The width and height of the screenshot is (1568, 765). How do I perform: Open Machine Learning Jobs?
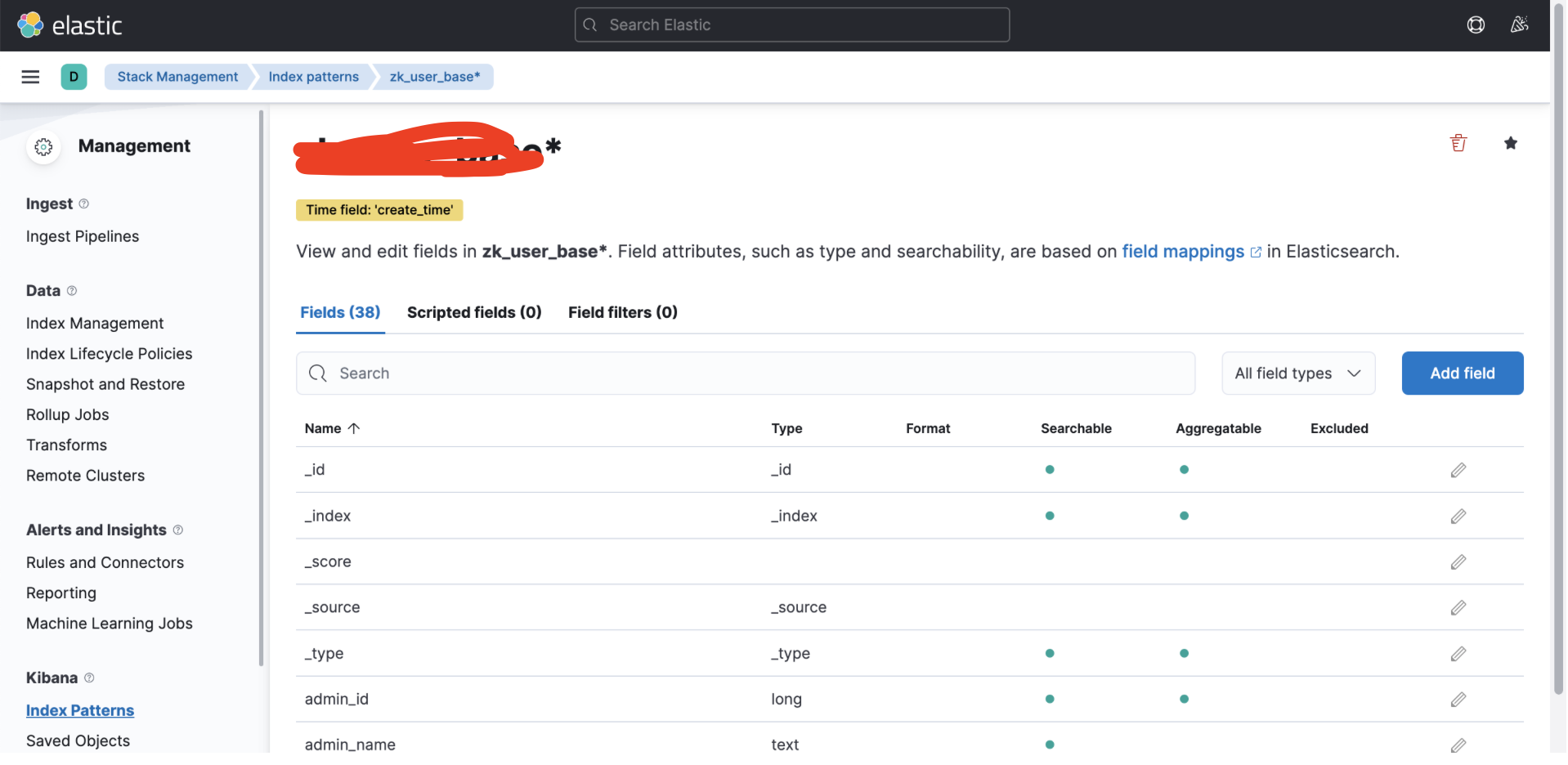(110, 624)
